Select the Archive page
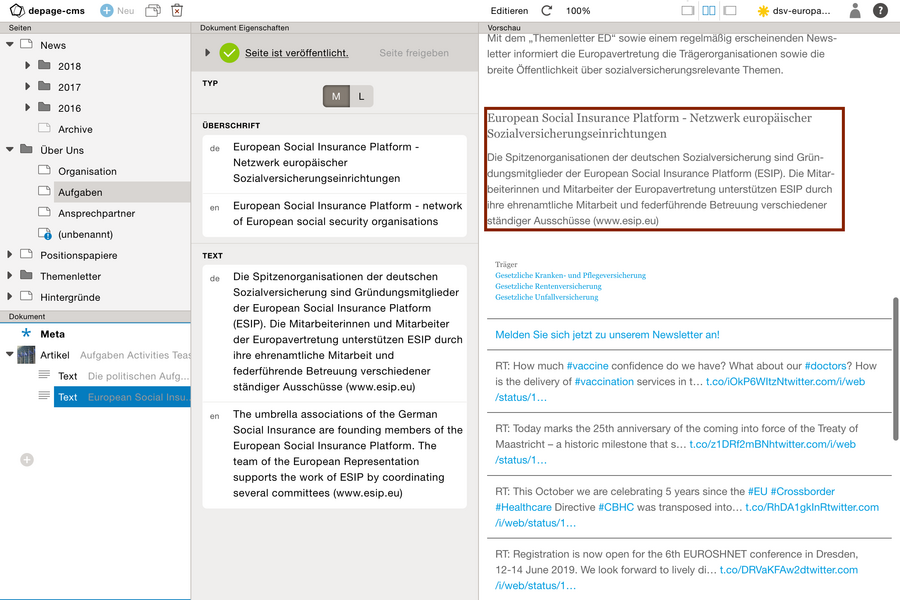Viewport: 900px width, 600px height. pos(75,129)
